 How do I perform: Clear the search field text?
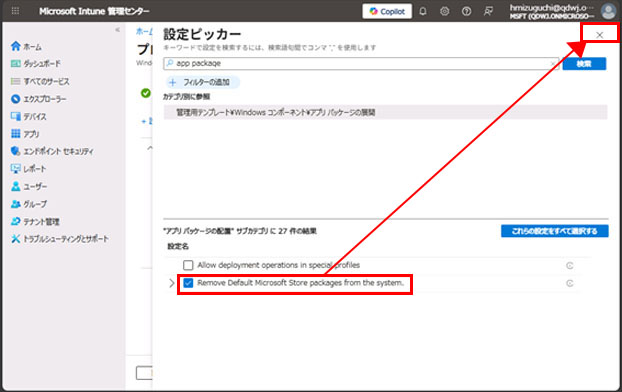tap(553, 64)
